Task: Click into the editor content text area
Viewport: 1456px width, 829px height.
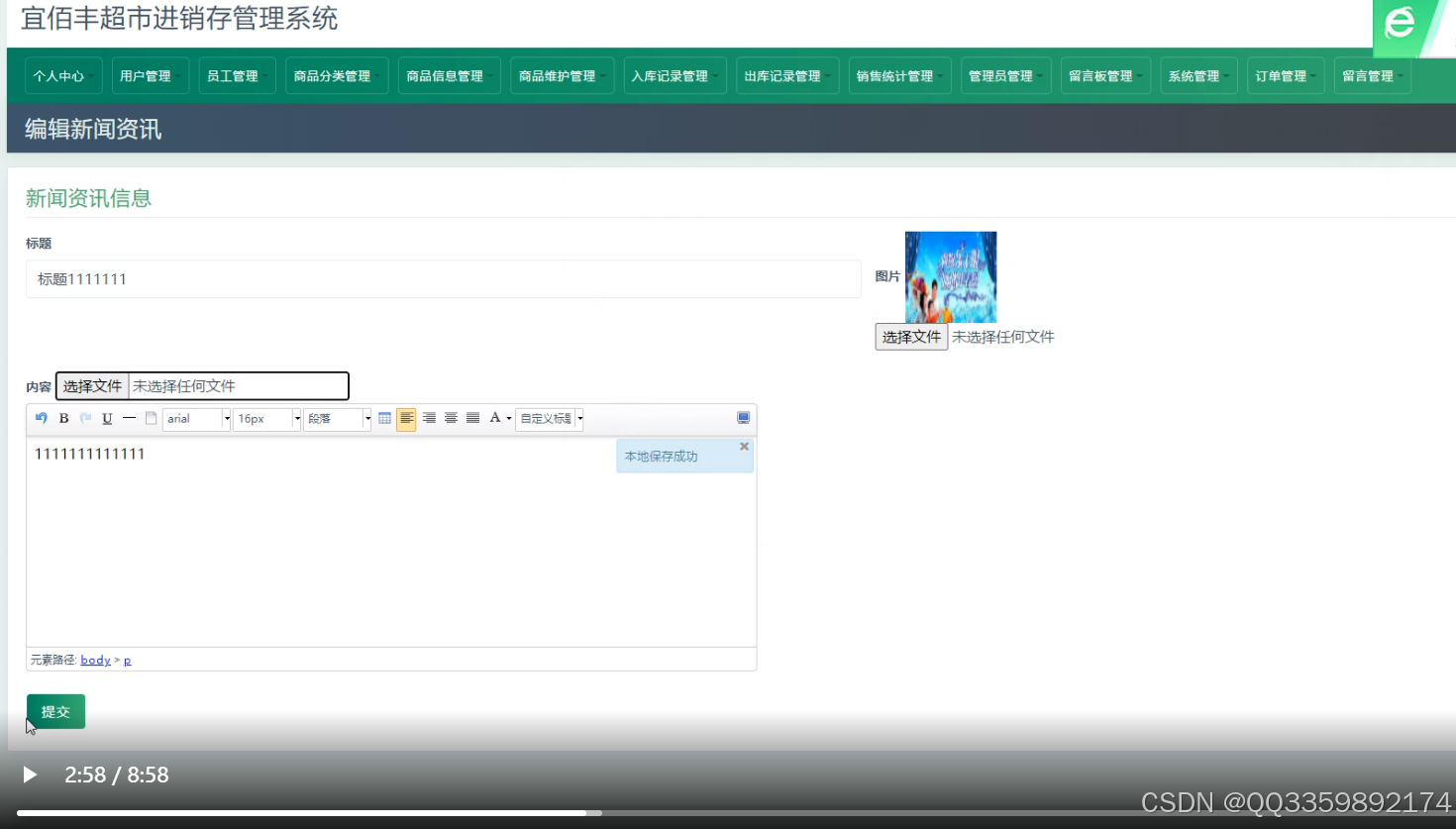Action: tap(391, 543)
